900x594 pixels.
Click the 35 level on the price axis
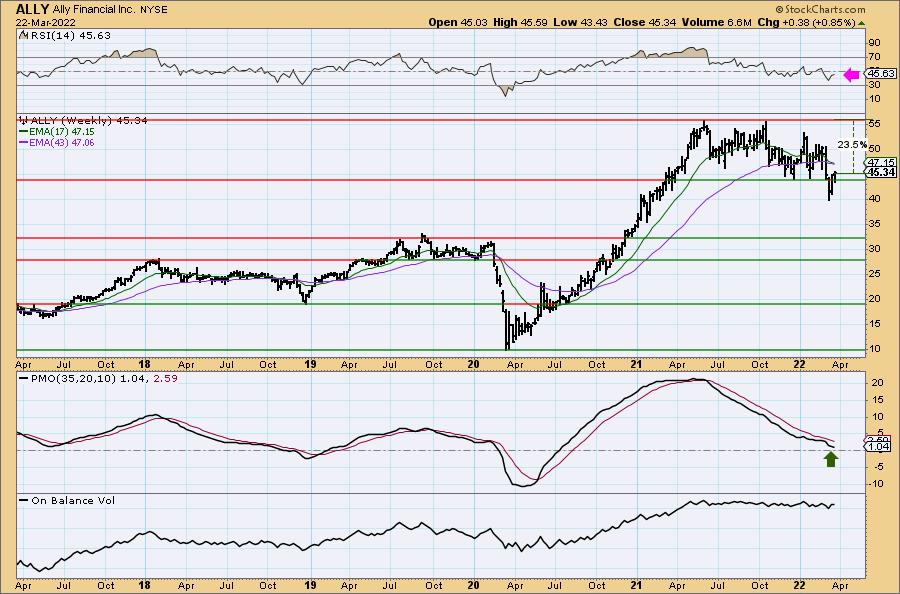tap(874, 224)
